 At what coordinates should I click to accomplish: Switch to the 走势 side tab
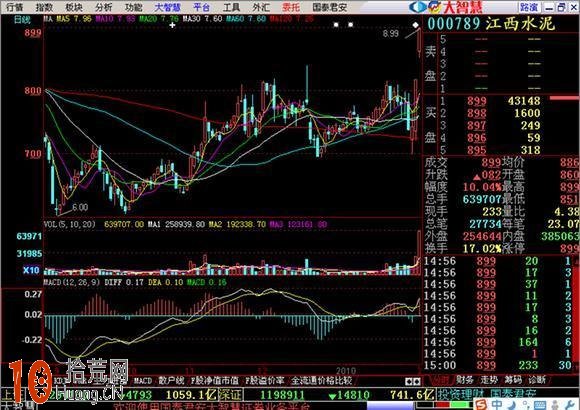click(489, 380)
